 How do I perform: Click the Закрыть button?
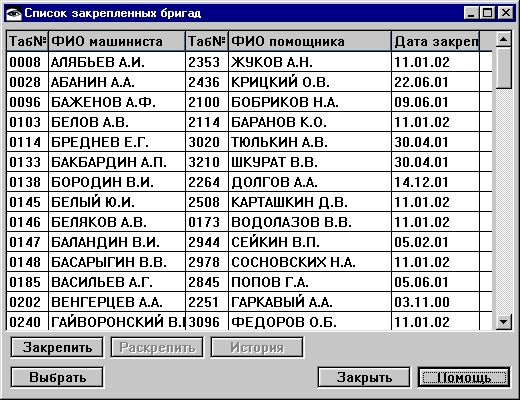pos(364,377)
